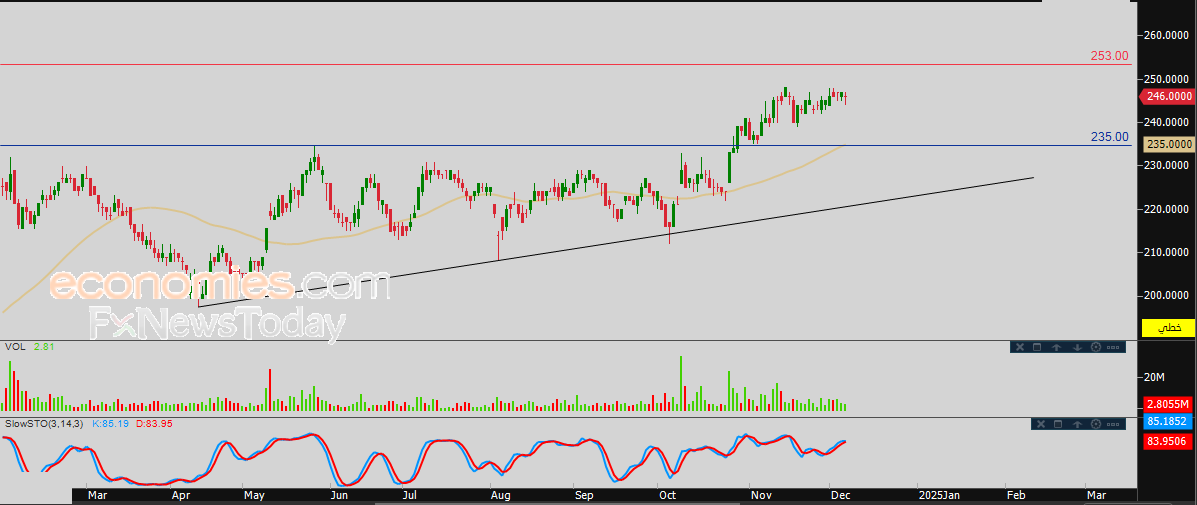Image resolution: width=1197 pixels, height=505 pixels.
Task: Open SlowSTO panel settings gear
Action: click(x=1096, y=423)
